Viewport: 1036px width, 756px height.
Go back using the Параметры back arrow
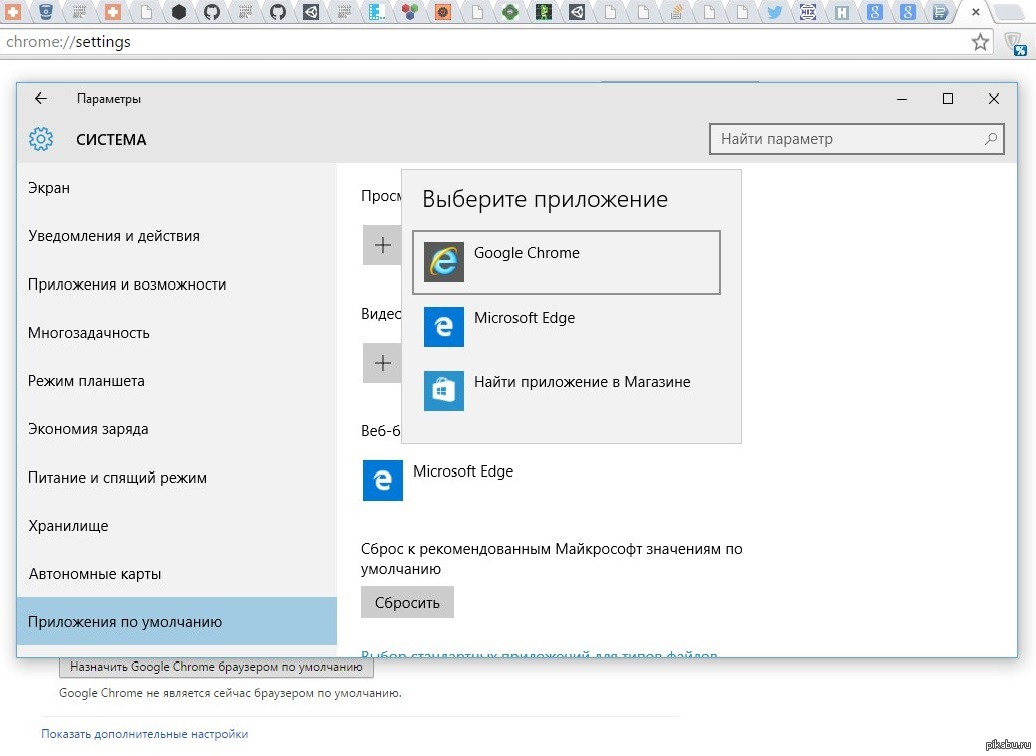41,98
